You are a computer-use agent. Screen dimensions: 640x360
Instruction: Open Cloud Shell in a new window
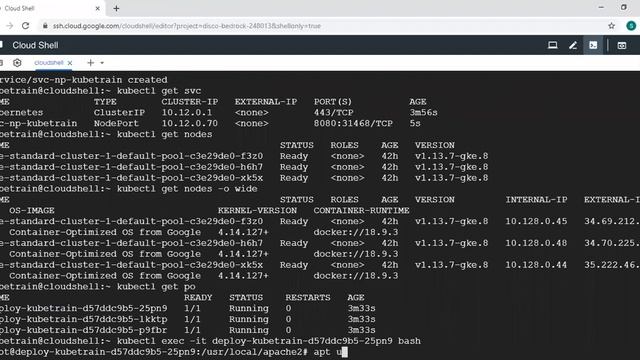622,45
